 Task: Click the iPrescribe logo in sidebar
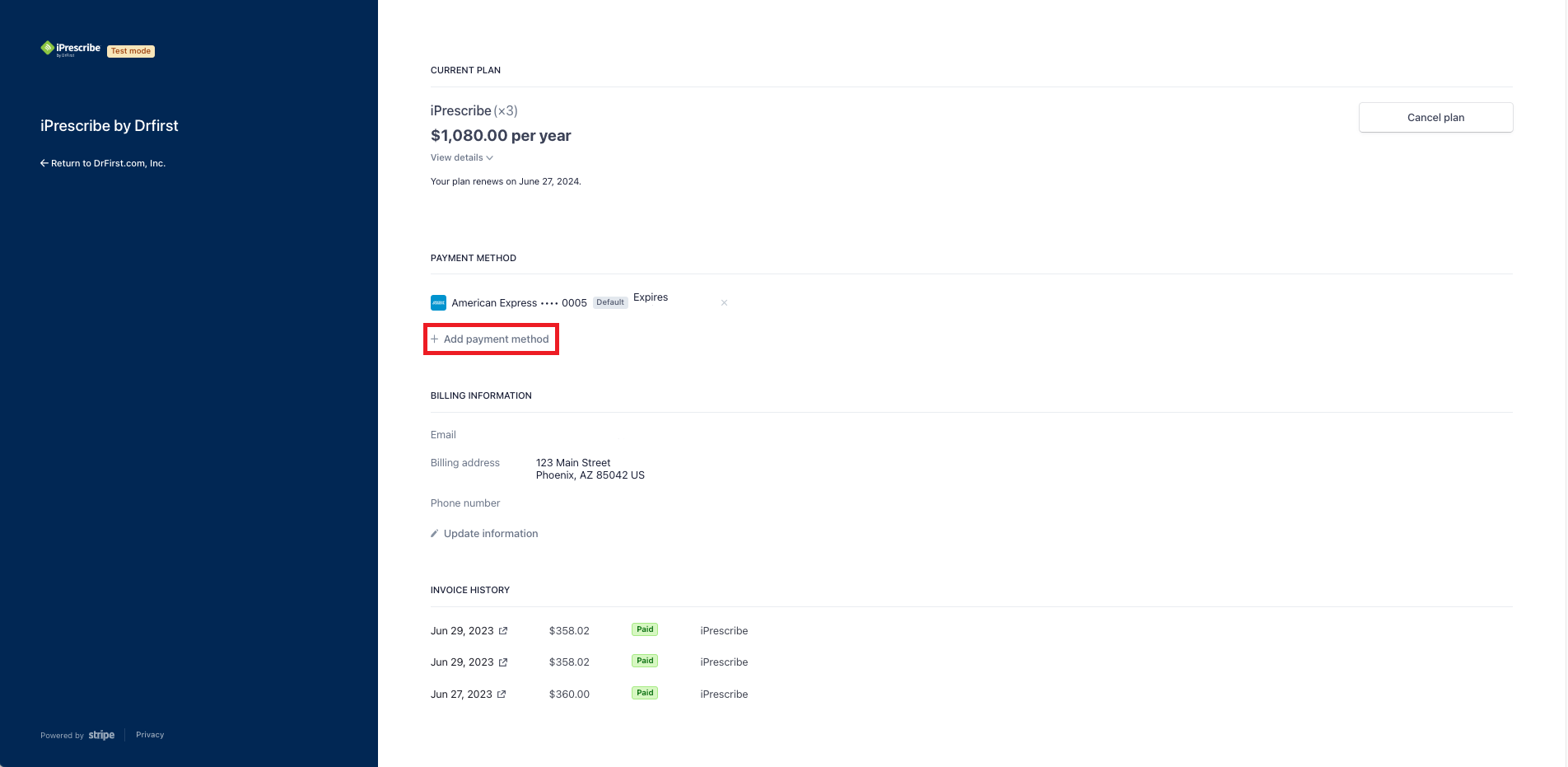[70, 49]
